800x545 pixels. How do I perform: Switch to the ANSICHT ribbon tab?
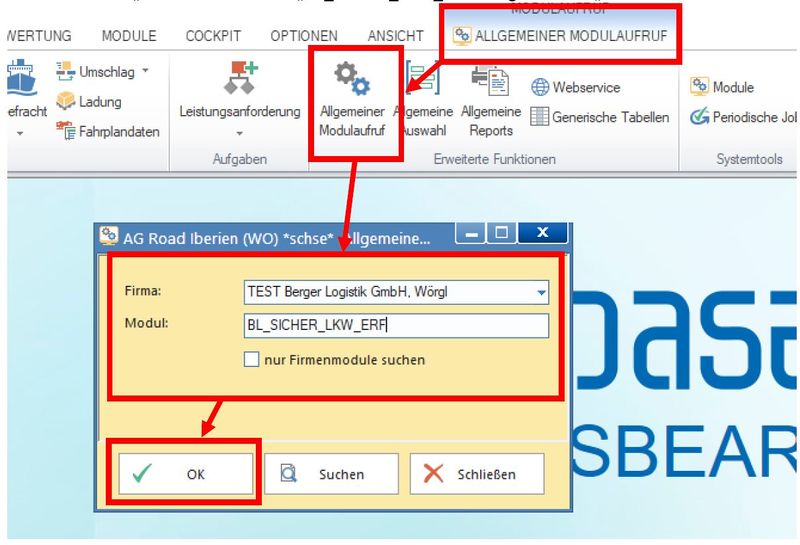click(395, 36)
